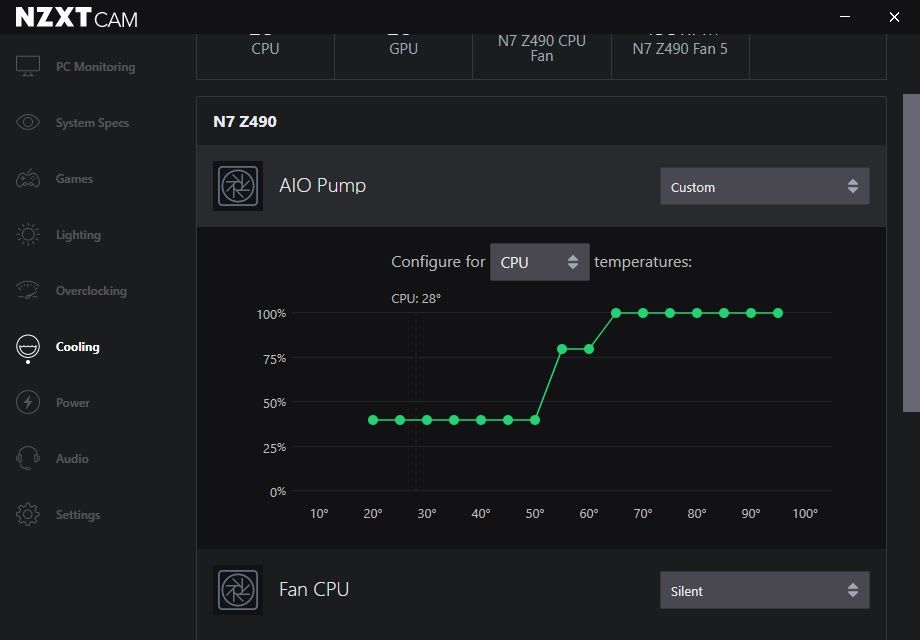Select the N7 Z490 CPU Fan tile
This screenshot has height=640, width=920.
click(542, 56)
